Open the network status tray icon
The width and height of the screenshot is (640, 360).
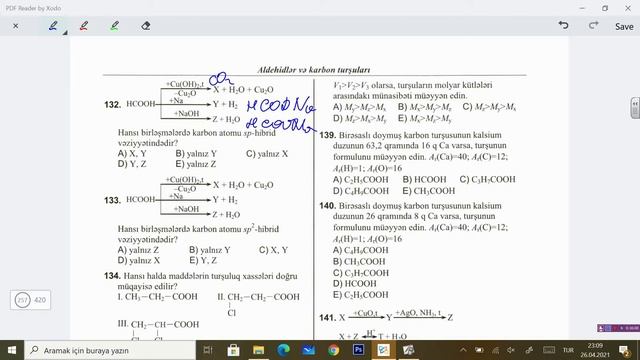coord(495,350)
